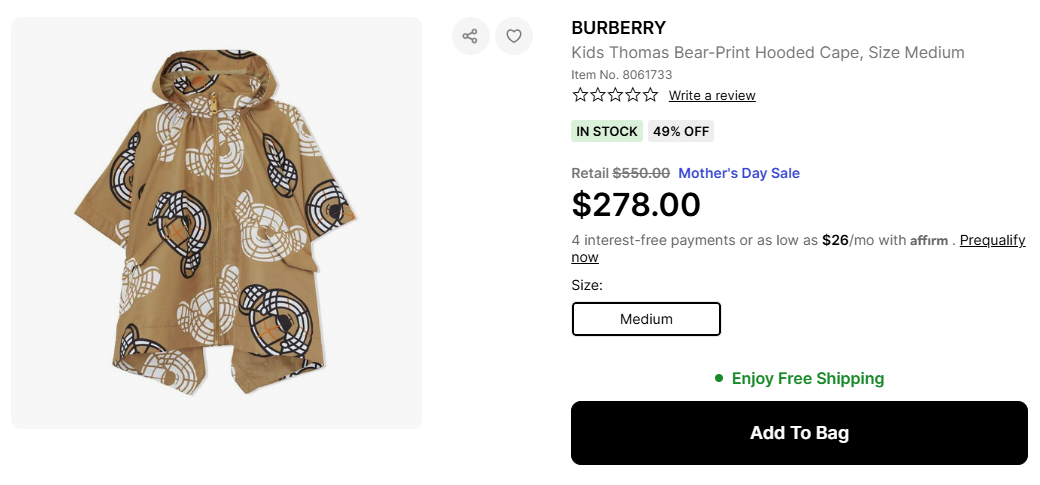Select the Medium size option
Viewport: 1040px width, 485px height.
(646, 319)
